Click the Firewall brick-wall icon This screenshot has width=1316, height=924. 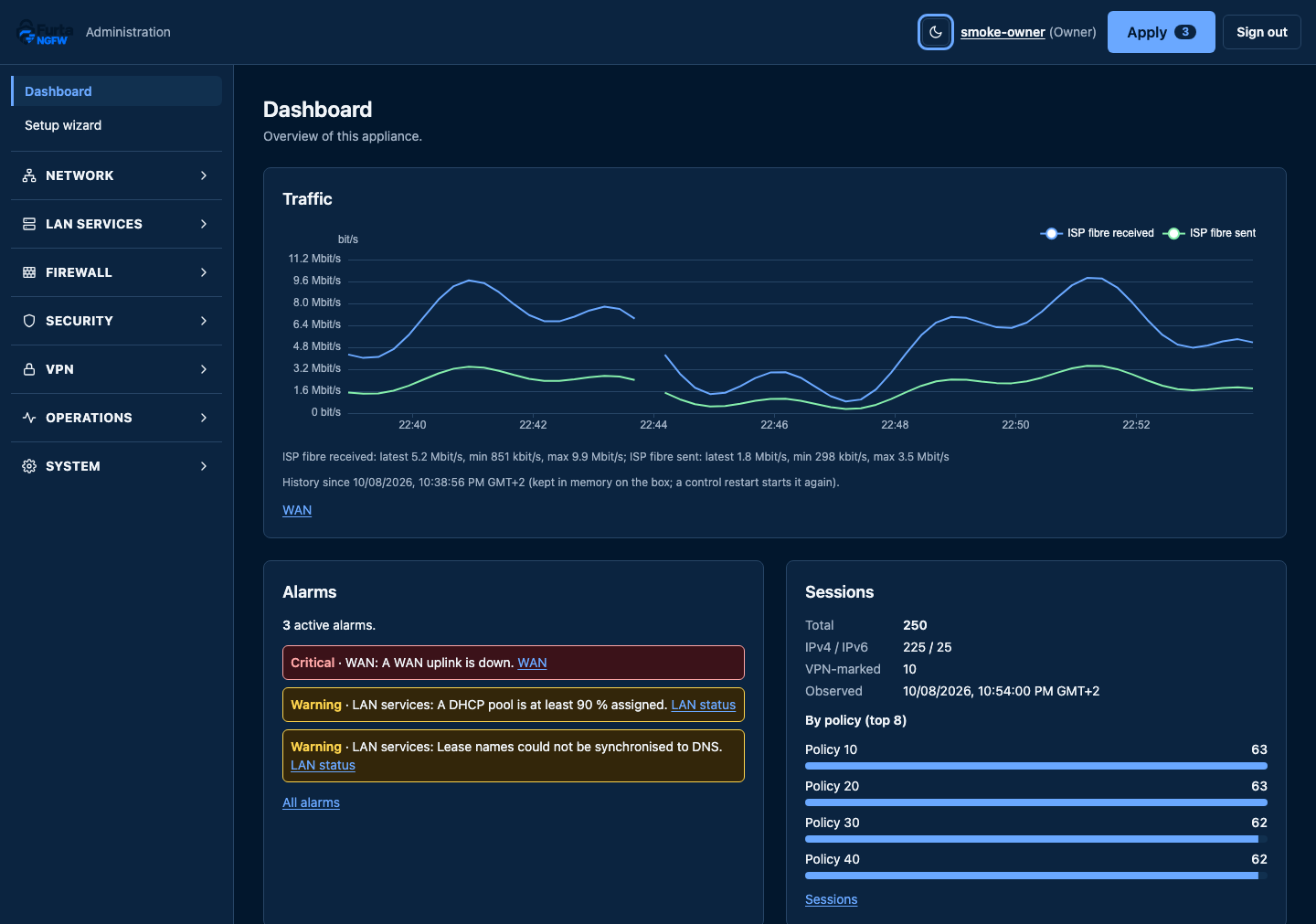(29, 272)
